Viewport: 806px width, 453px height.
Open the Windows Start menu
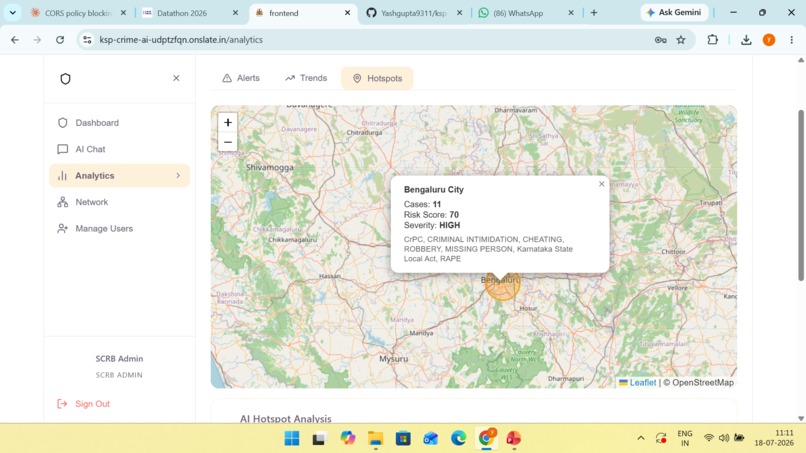point(291,438)
